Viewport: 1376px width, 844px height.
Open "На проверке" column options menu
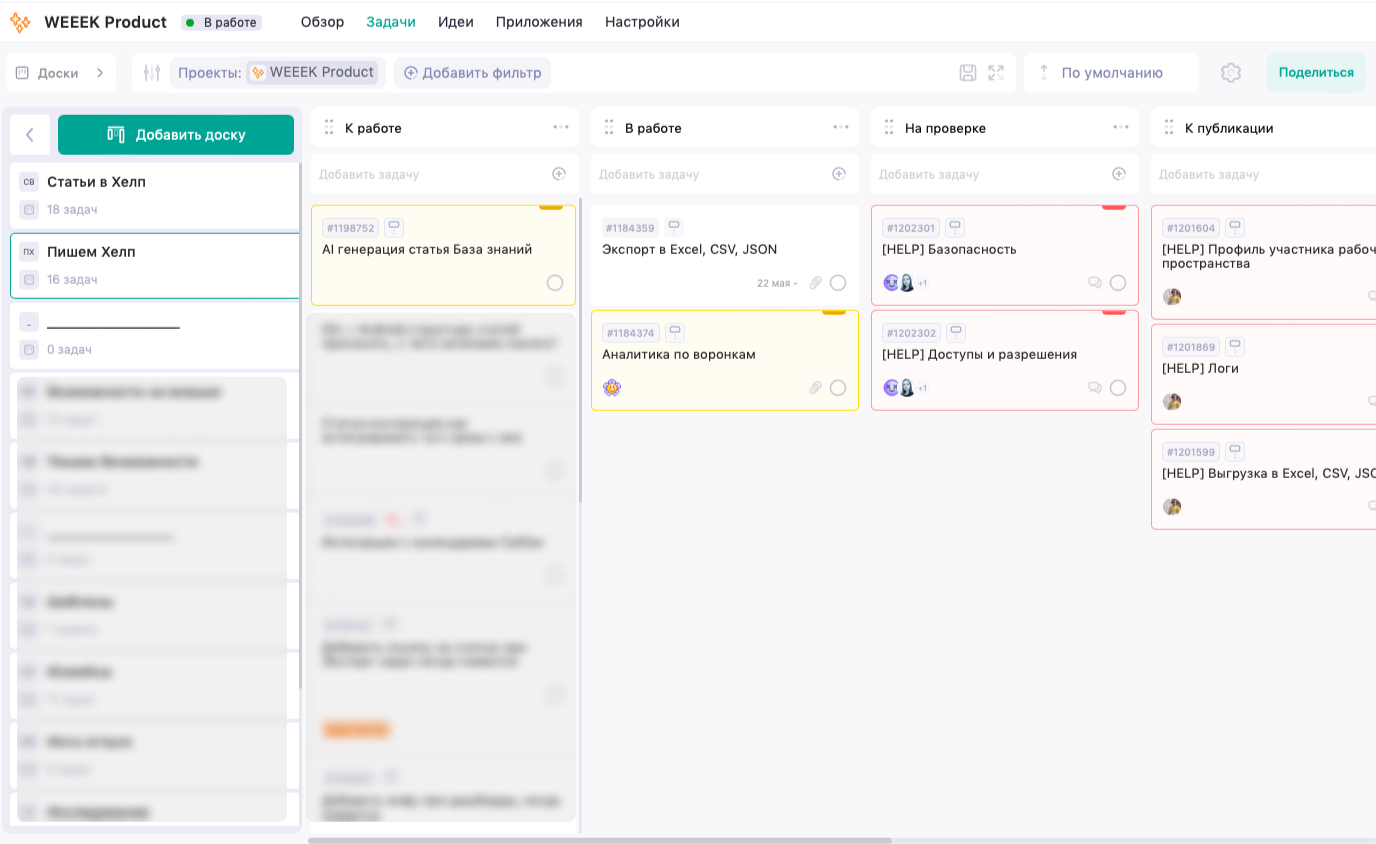[1121, 128]
